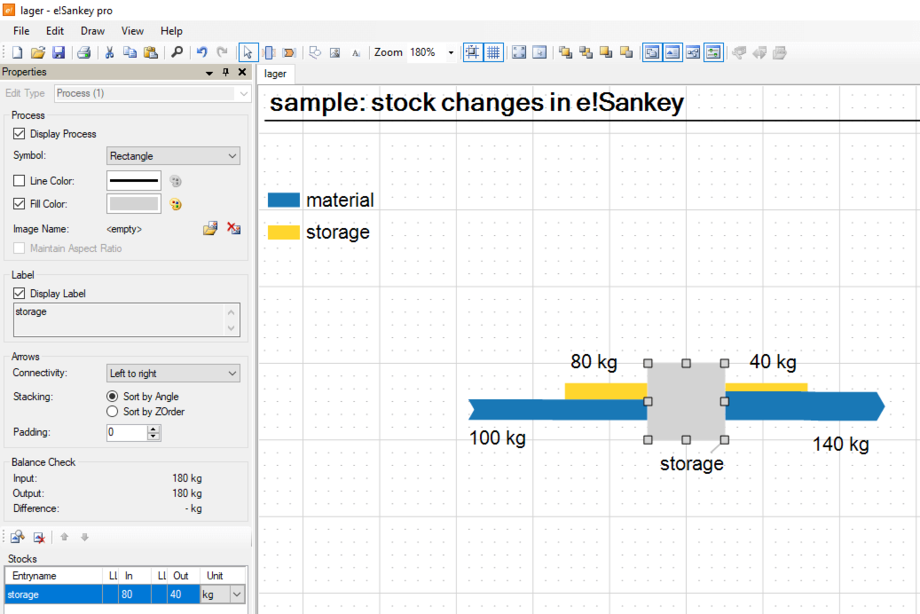
Task: Toggle the Display Label checkbox
Action: click(19, 293)
